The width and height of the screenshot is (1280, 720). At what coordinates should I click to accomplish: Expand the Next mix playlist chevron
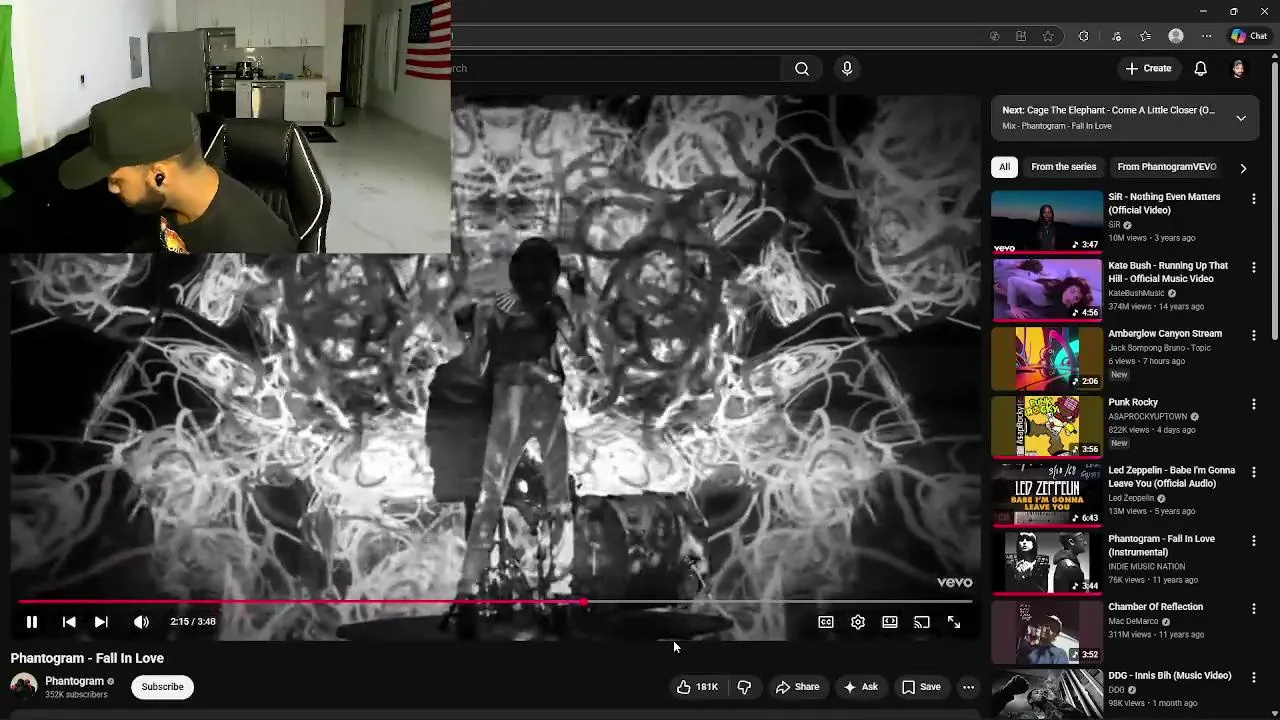coord(1241,118)
